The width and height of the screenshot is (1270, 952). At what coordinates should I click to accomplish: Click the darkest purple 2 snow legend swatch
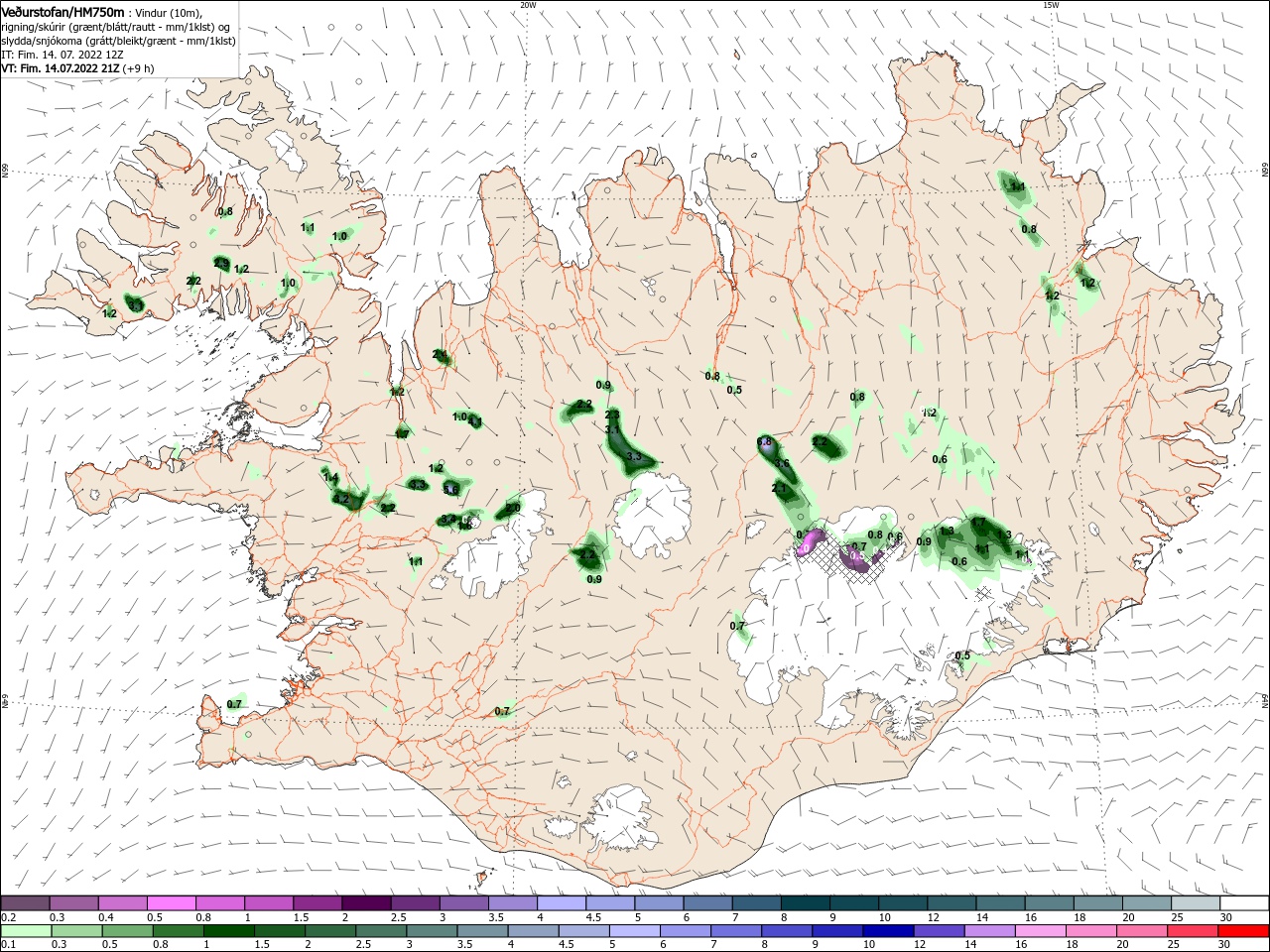tap(365, 903)
